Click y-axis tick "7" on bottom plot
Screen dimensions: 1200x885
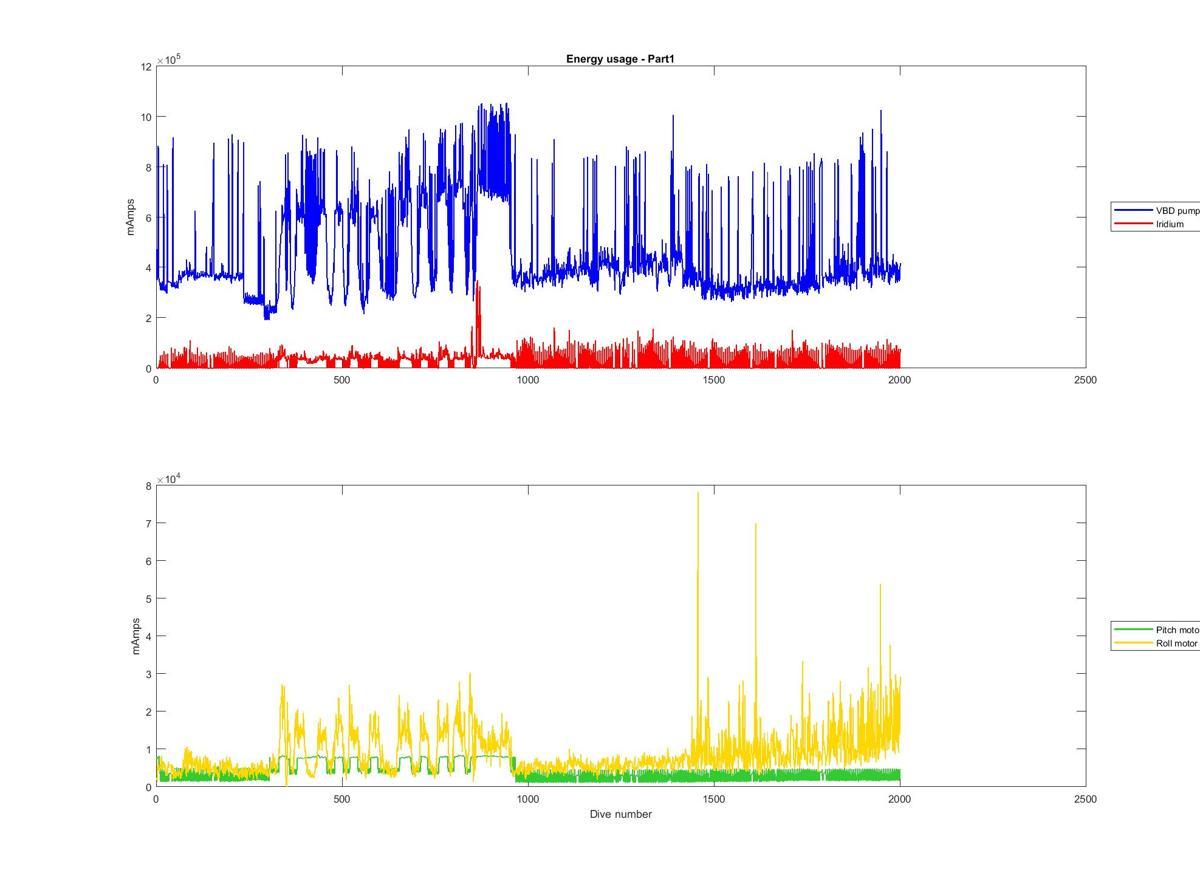point(149,523)
